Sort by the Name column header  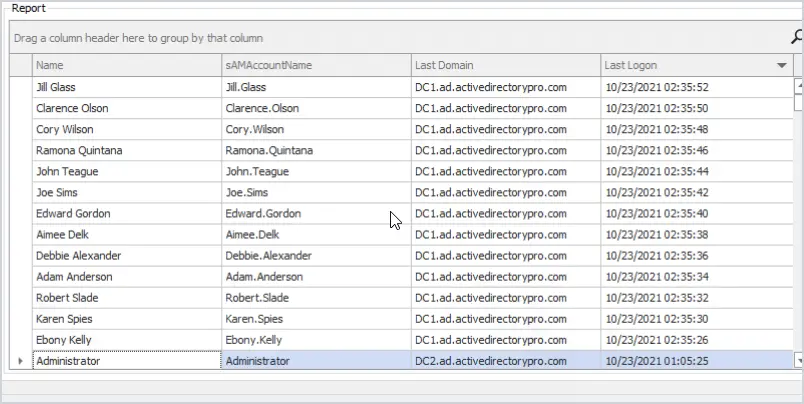(127, 66)
